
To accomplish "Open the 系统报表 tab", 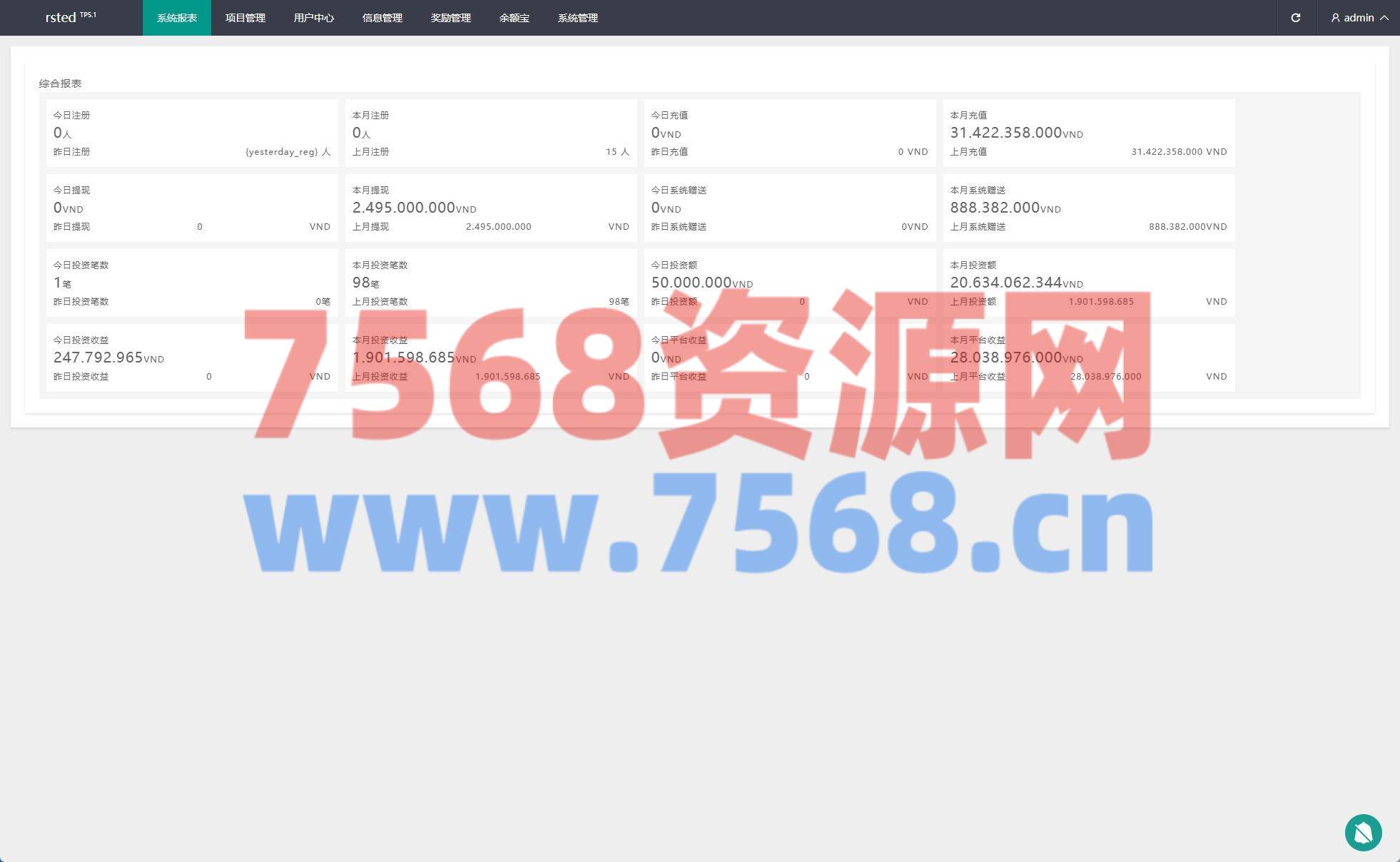I will point(177,18).
